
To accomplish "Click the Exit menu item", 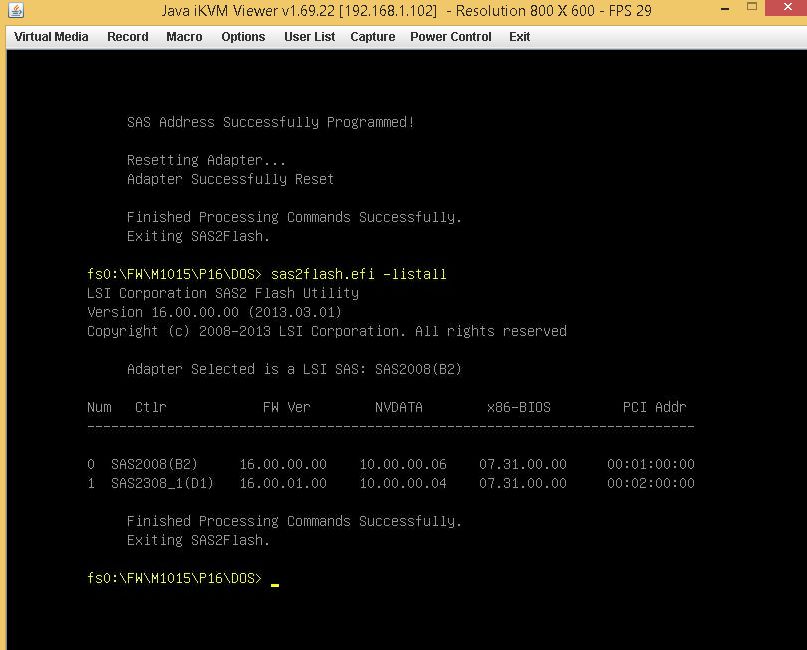I will point(519,37).
